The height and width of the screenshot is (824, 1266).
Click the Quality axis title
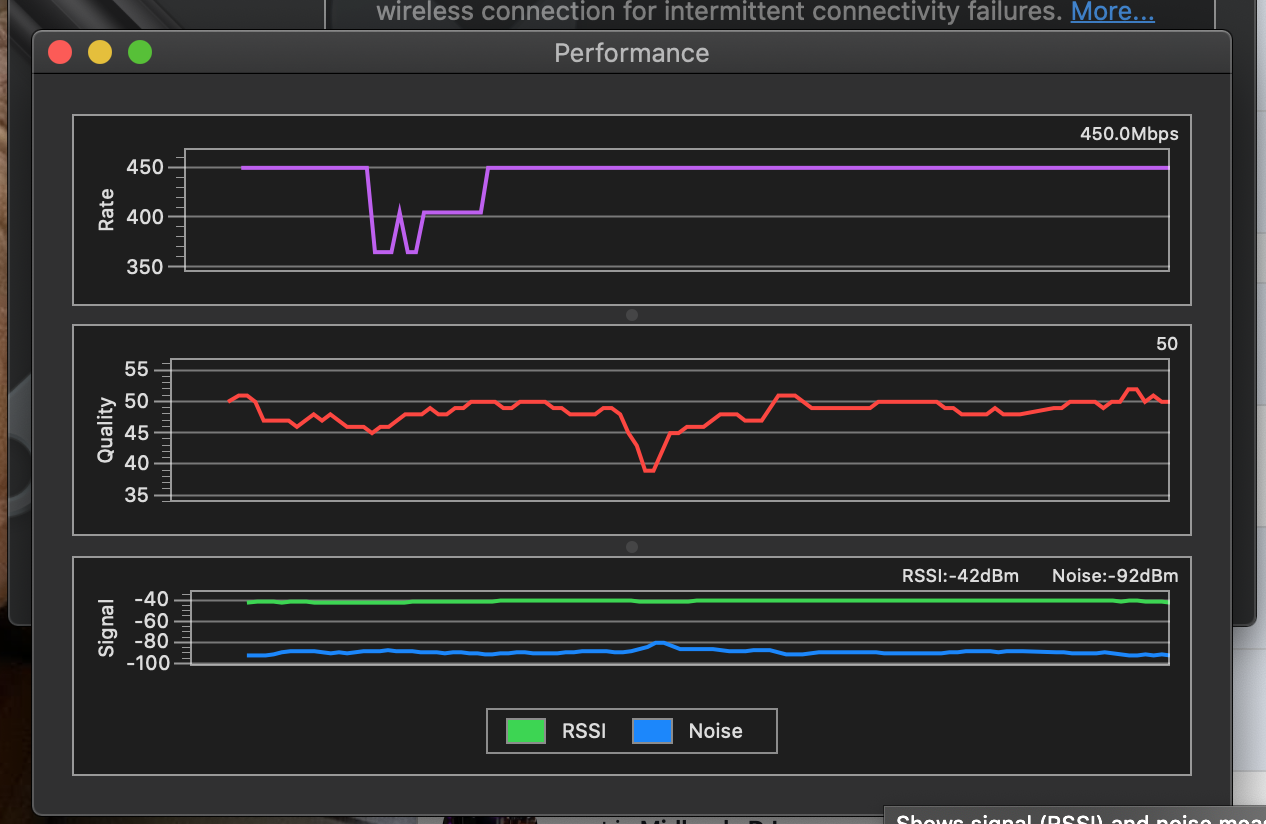click(106, 430)
